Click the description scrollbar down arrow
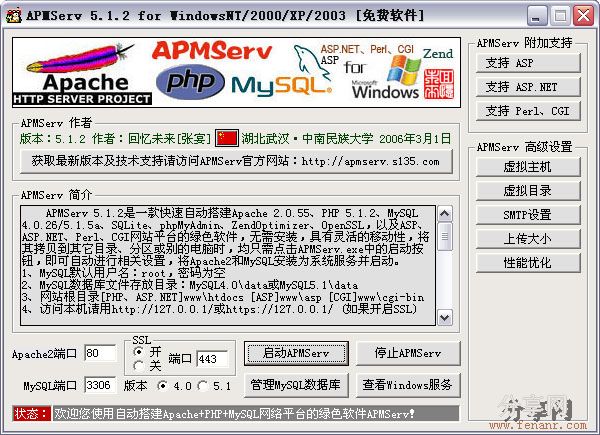The width and height of the screenshot is (600, 435). pos(444,318)
